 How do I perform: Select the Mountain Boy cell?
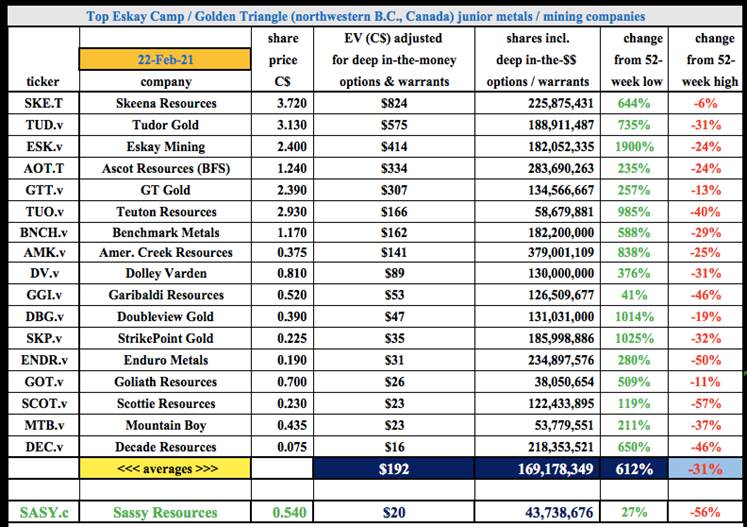165,425
